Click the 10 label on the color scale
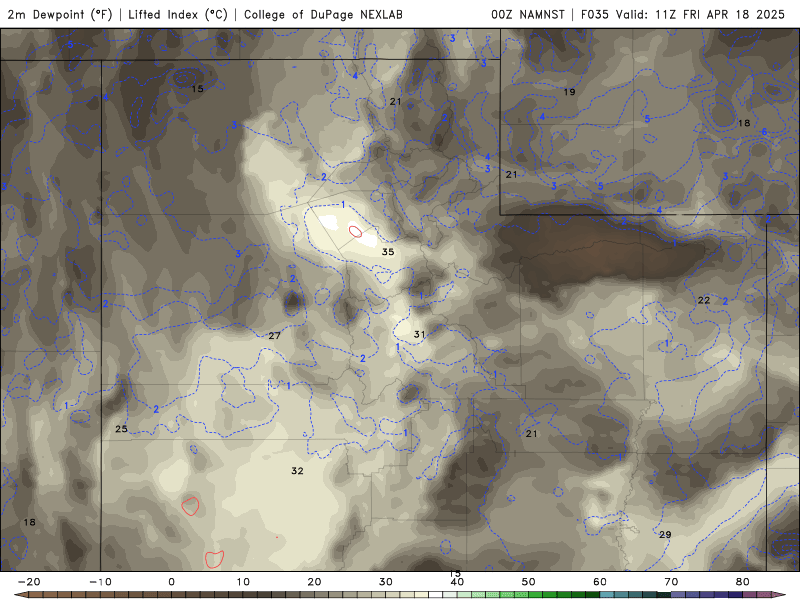Image resolution: width=800 pixels, height=600 pixels. (x=243, y=582)
